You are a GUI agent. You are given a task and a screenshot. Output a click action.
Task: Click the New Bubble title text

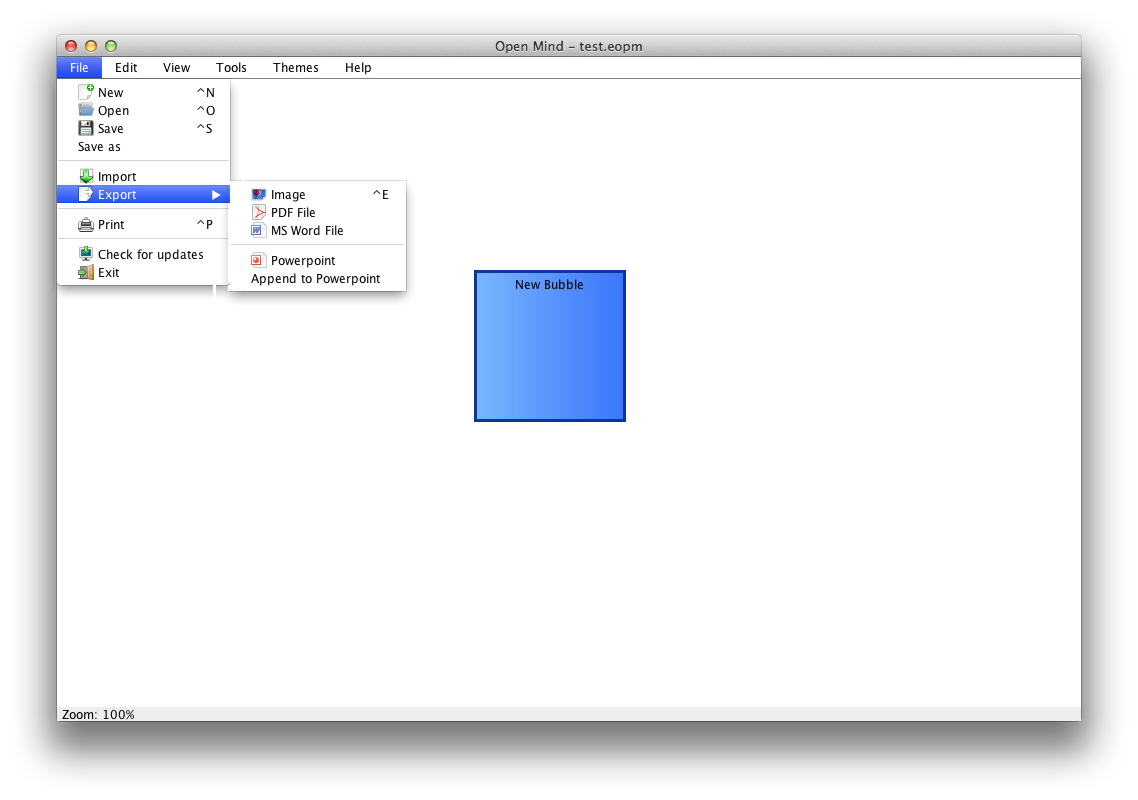coord(549,285)
